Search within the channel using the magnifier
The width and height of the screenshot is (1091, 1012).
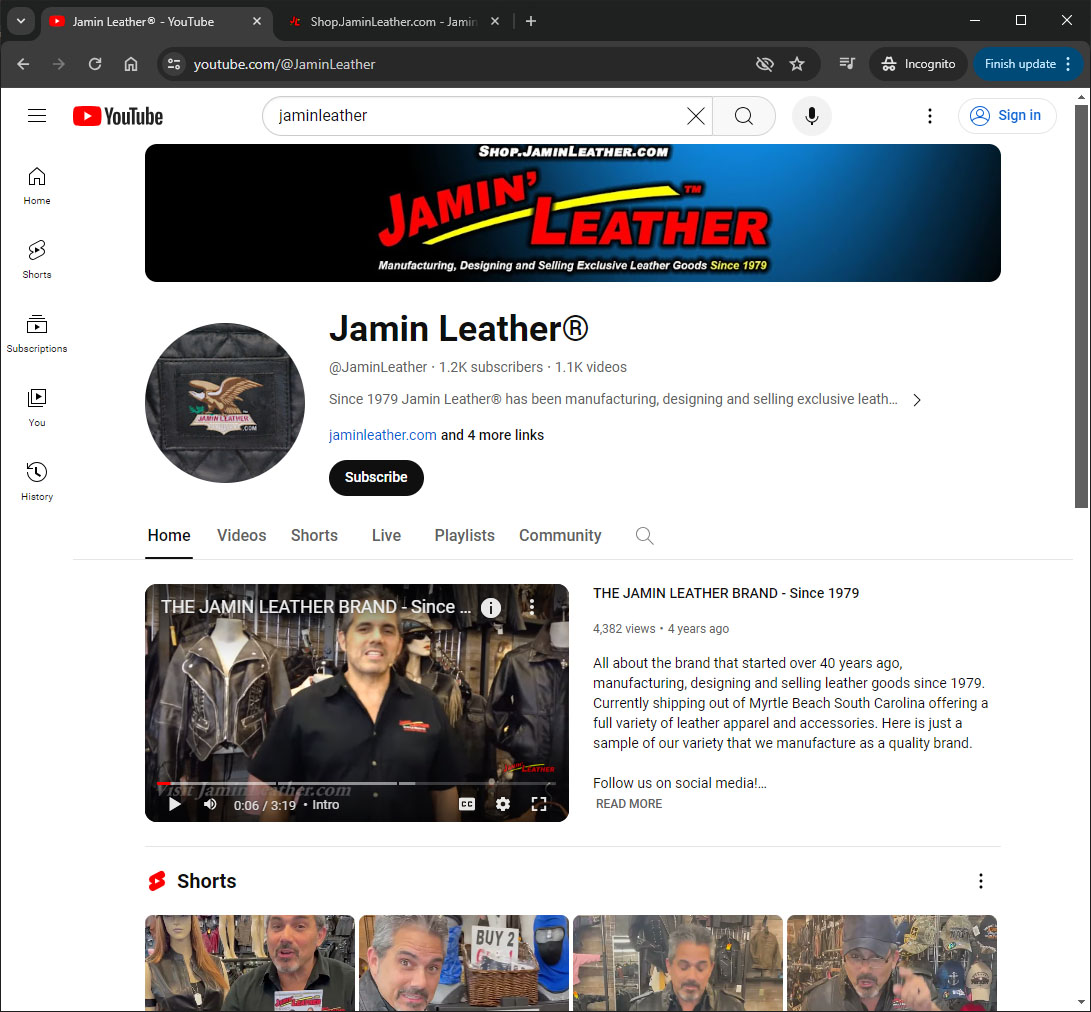click(x=644, y=535)
